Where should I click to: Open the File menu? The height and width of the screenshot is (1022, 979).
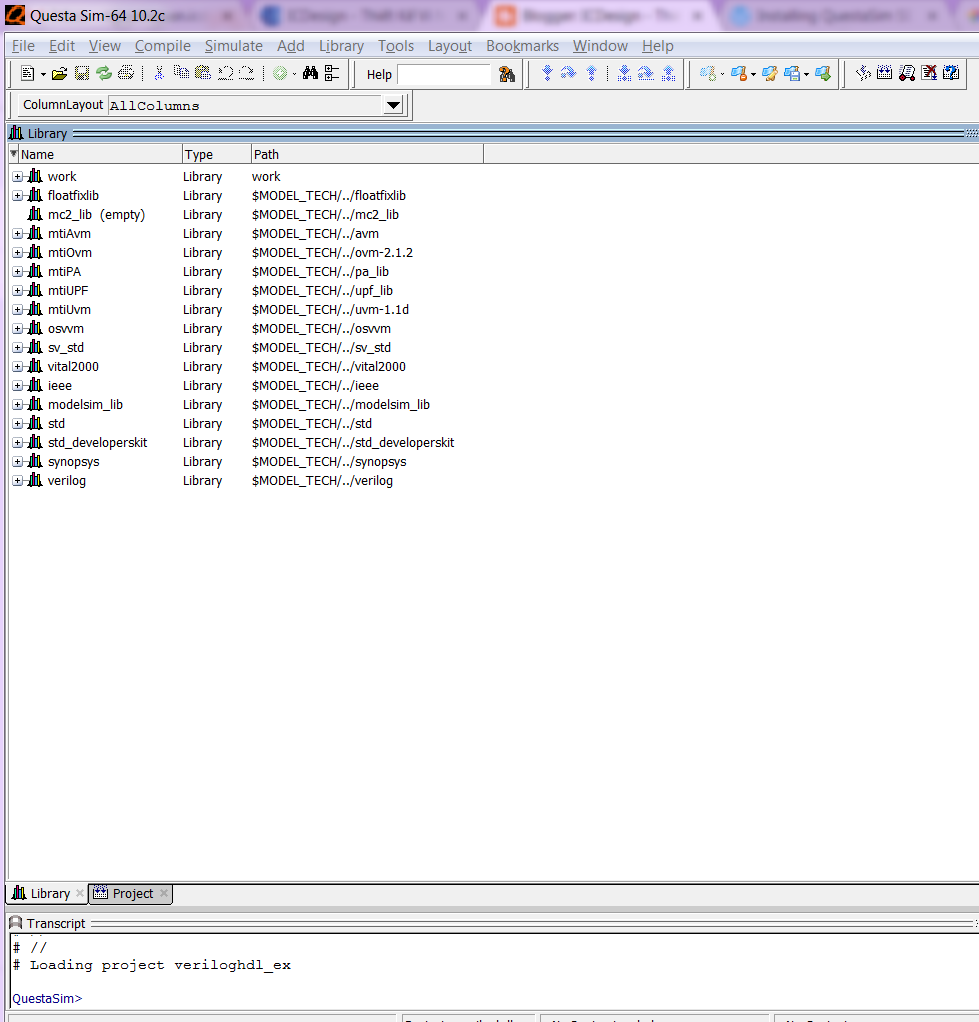[23, 46]
